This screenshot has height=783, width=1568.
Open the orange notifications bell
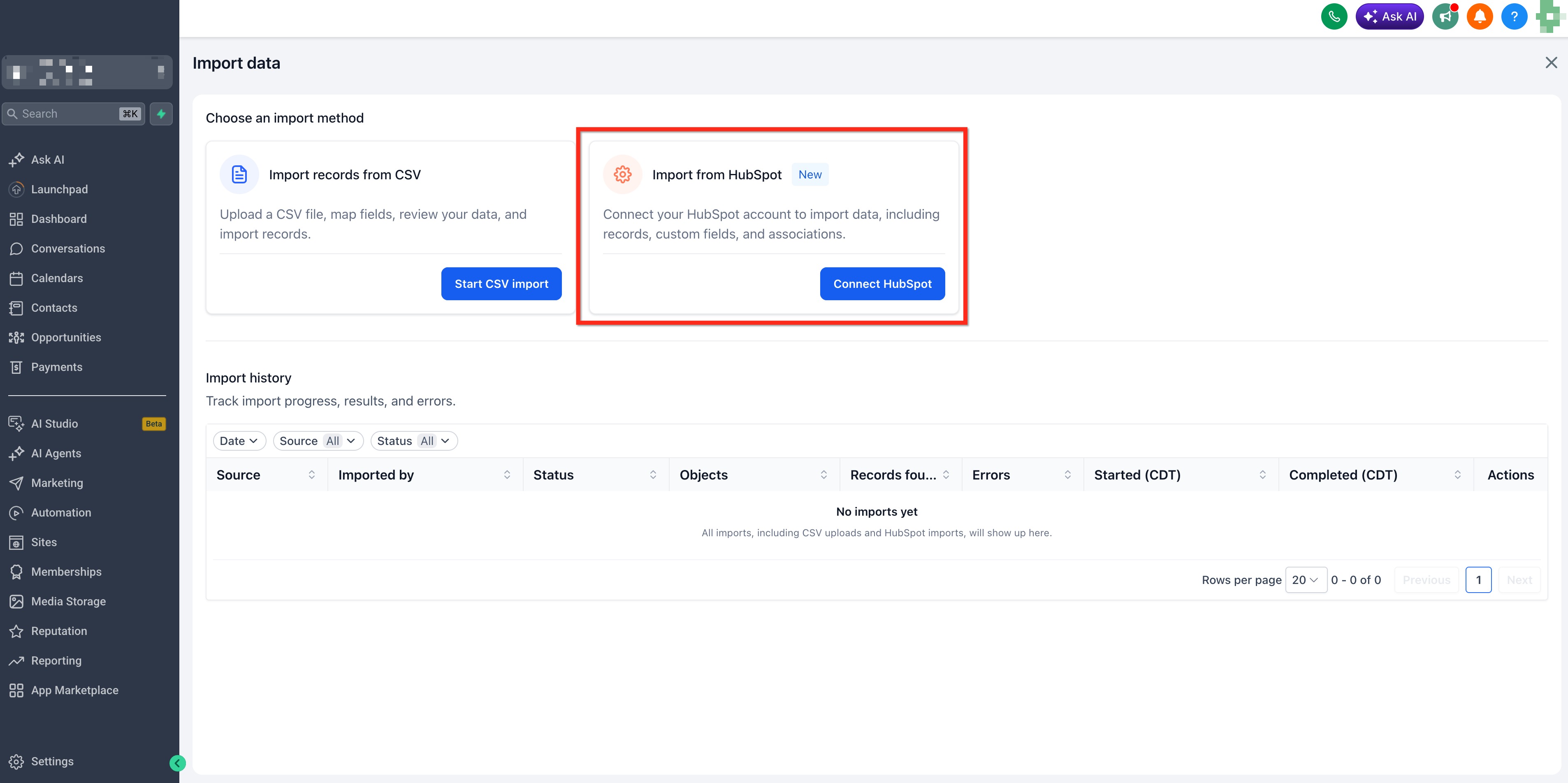[1480, 16]
